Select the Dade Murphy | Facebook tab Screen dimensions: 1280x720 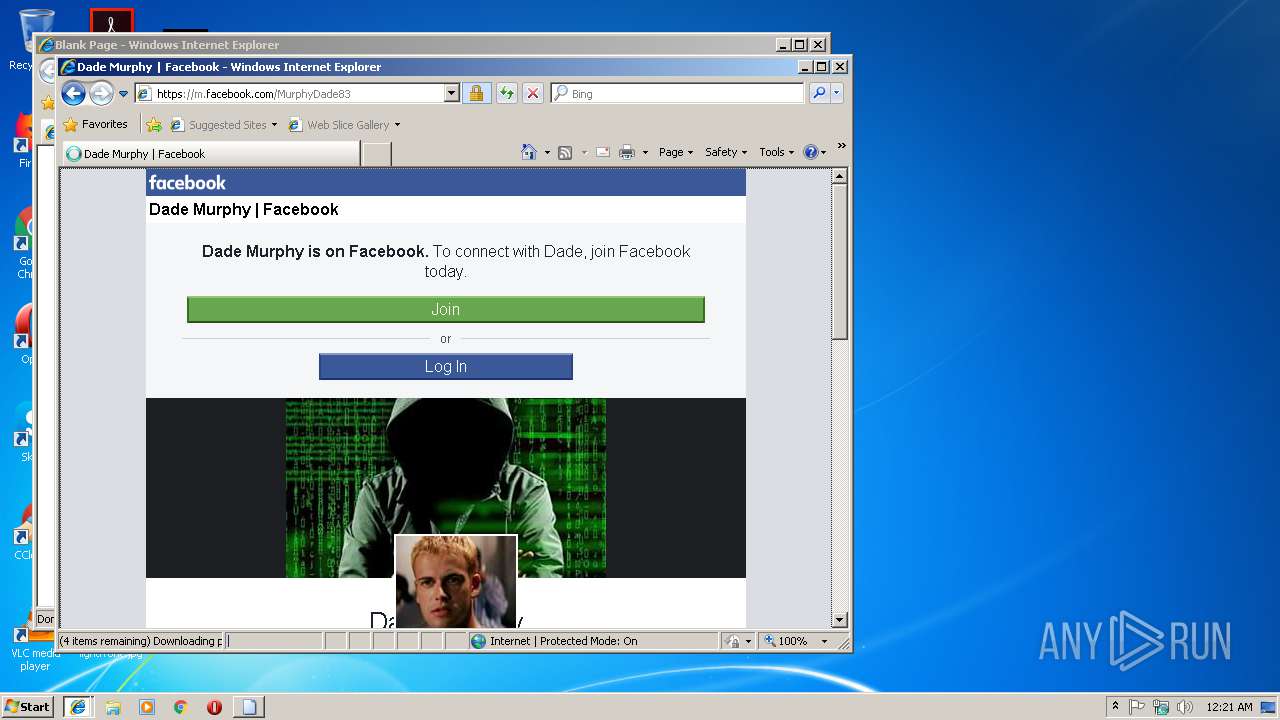(x=211, y=154)
